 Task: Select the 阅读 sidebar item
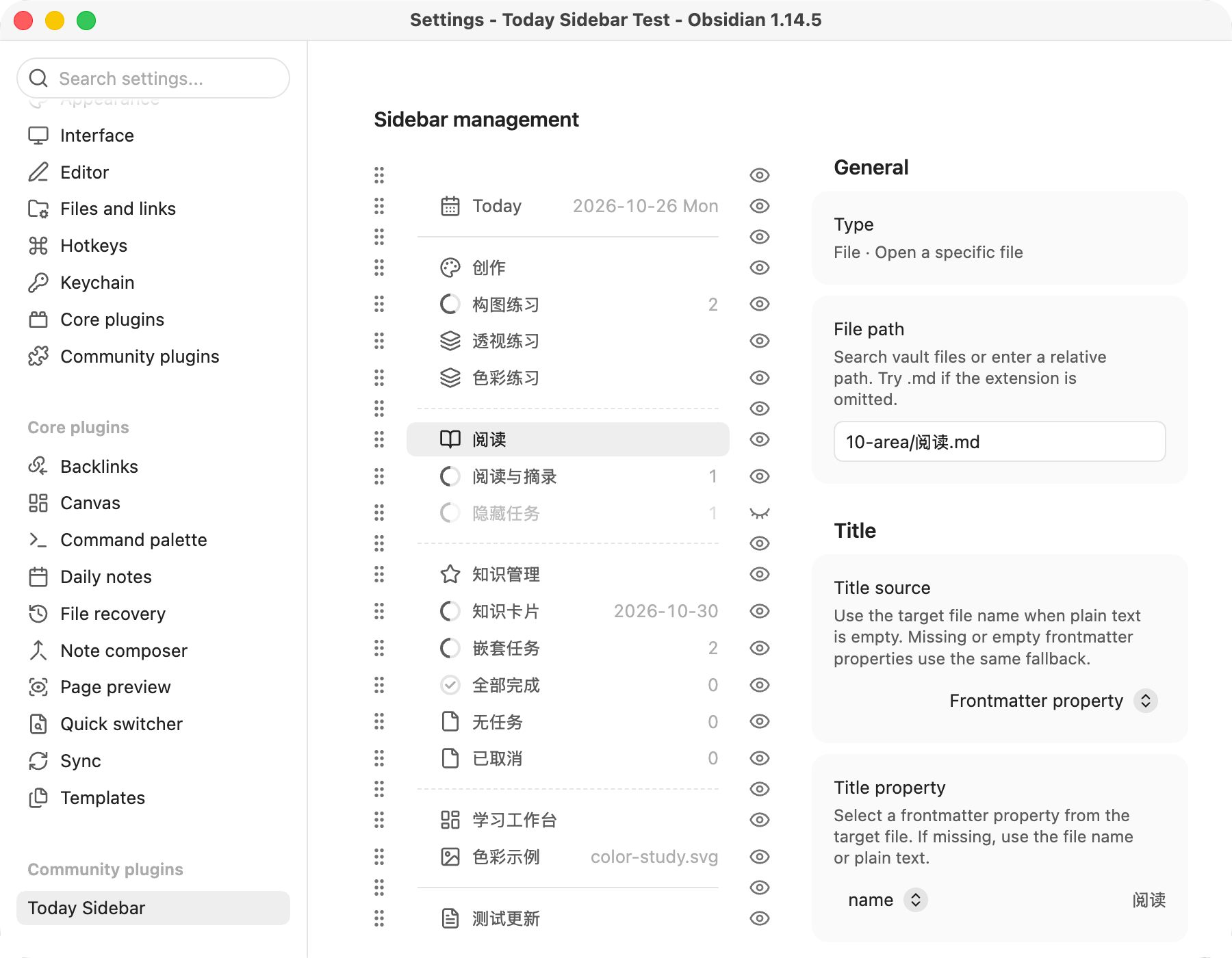click(x=568, y=439)
